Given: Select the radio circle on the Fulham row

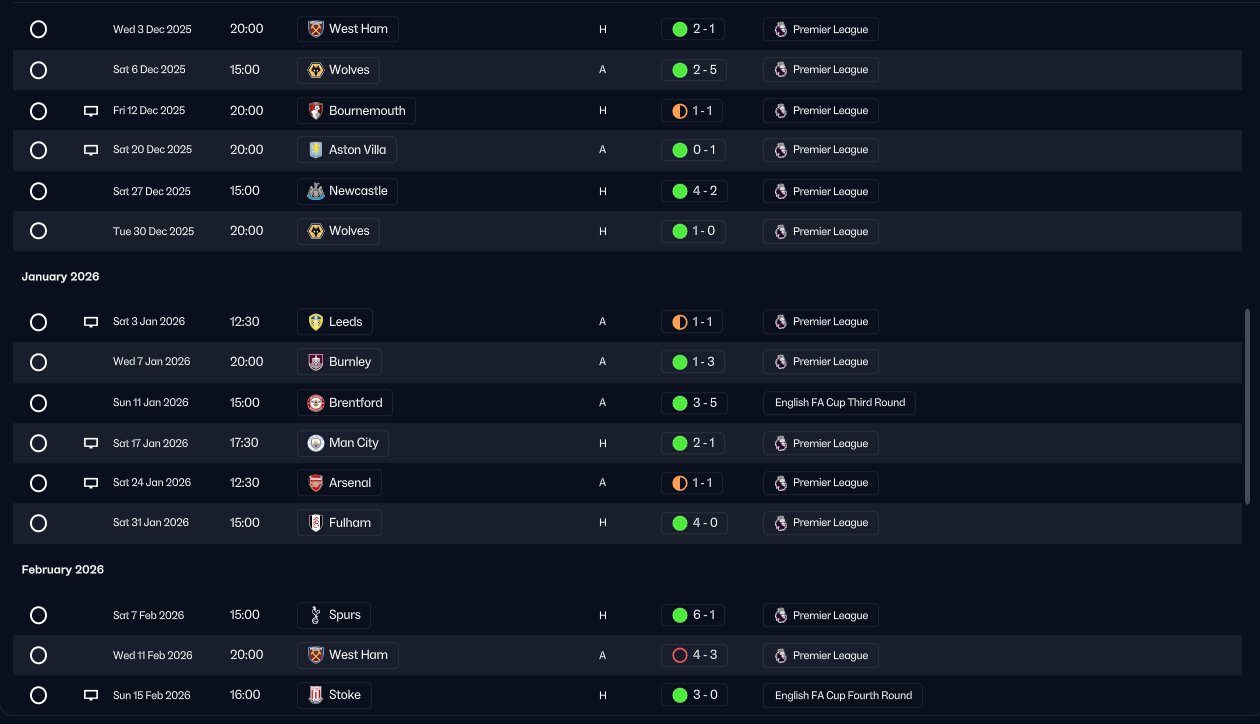Looking at the screenshot, I should click(38, 523).
